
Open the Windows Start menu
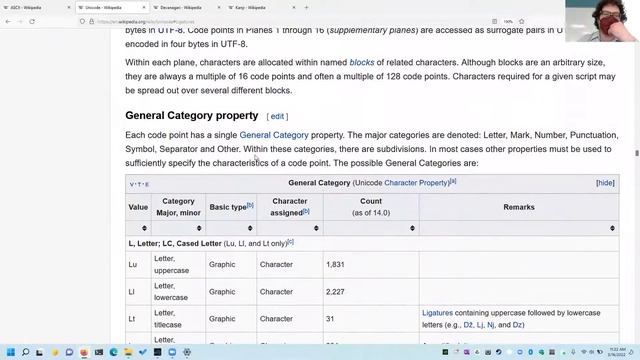click(x=11, y=352)
